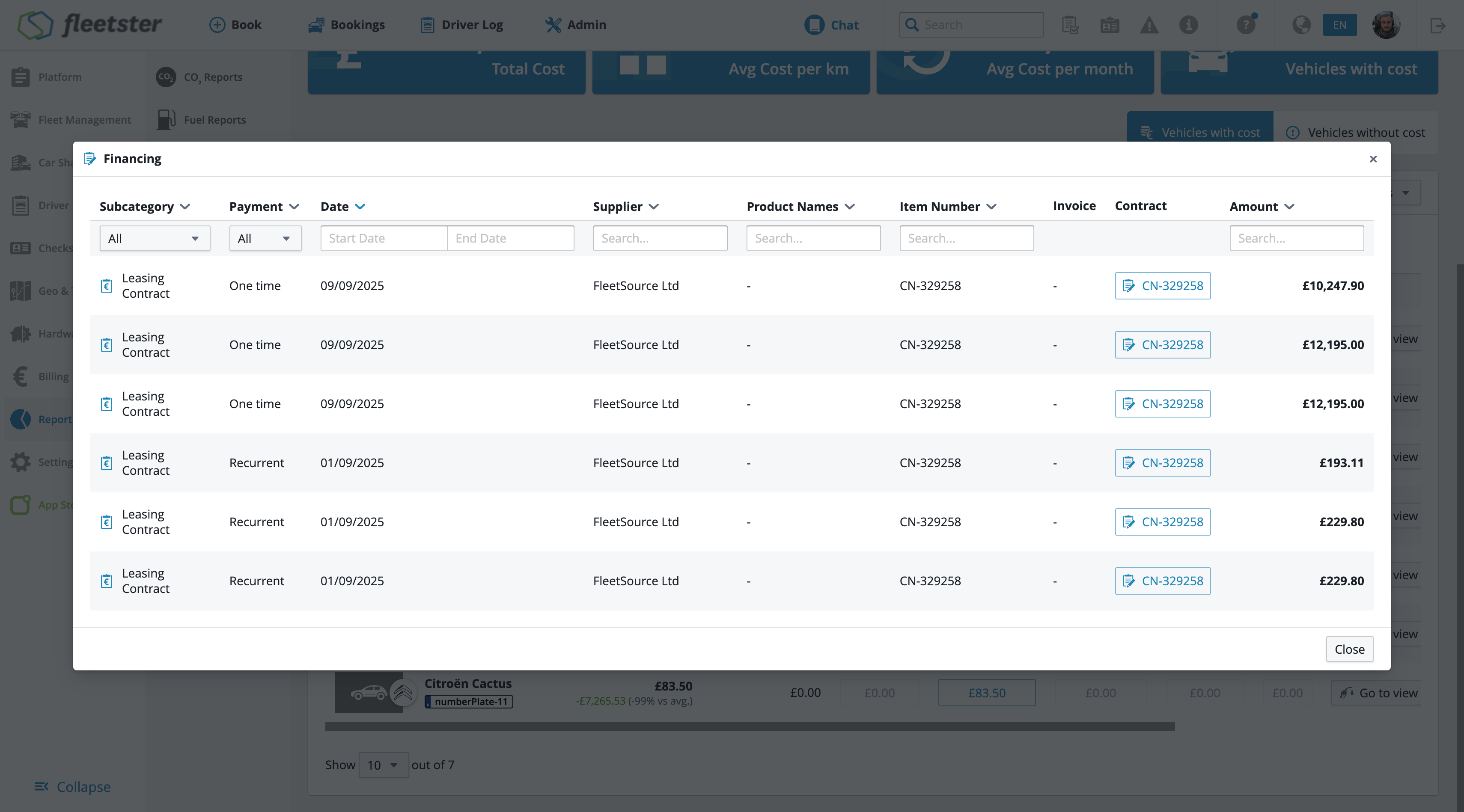This screenshot has height=812, width=1464.
Task: Sort by the Amount column header
Action: click(x=1262, y=207)
